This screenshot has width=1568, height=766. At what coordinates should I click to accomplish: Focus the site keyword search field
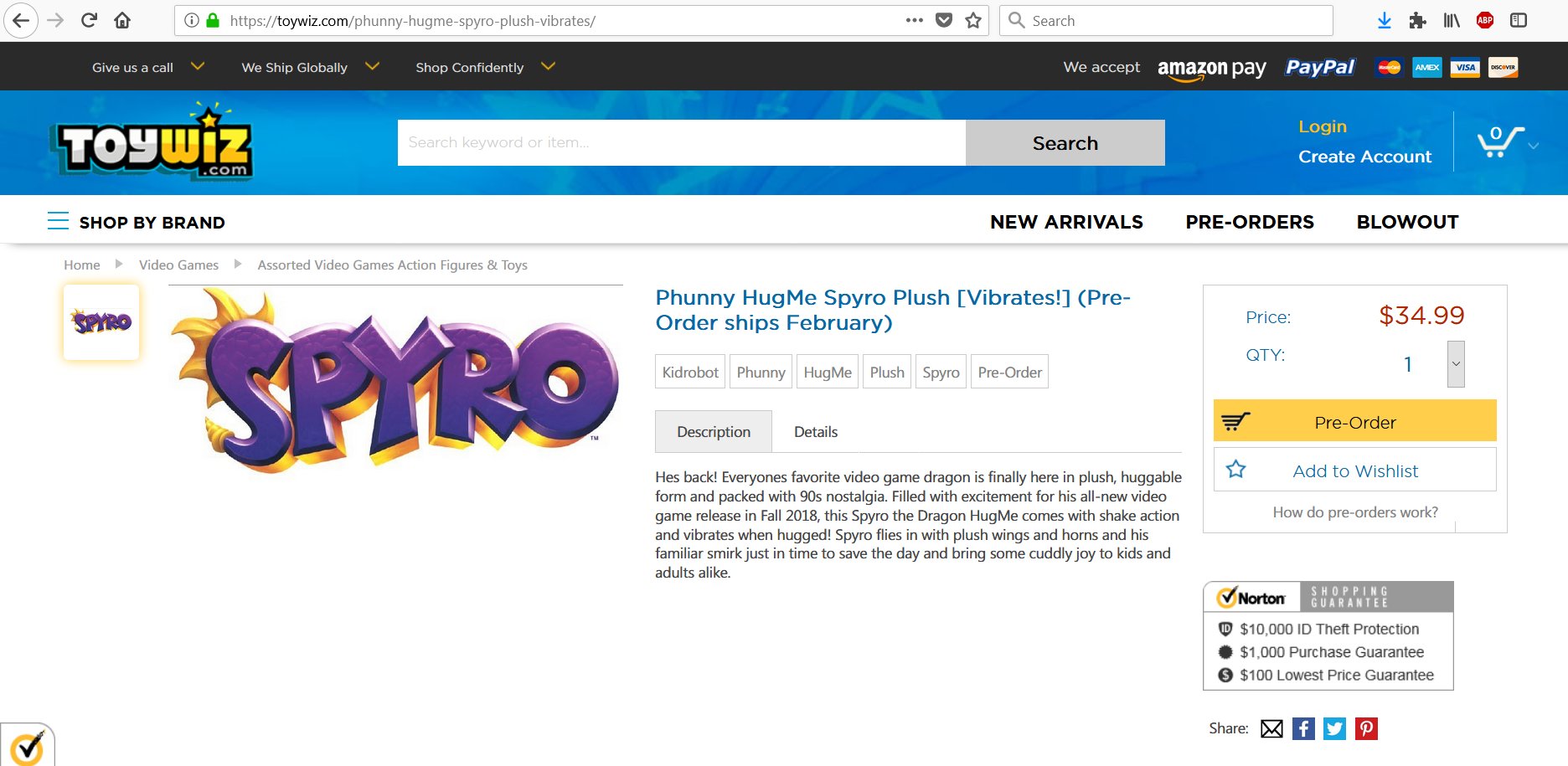681,142
